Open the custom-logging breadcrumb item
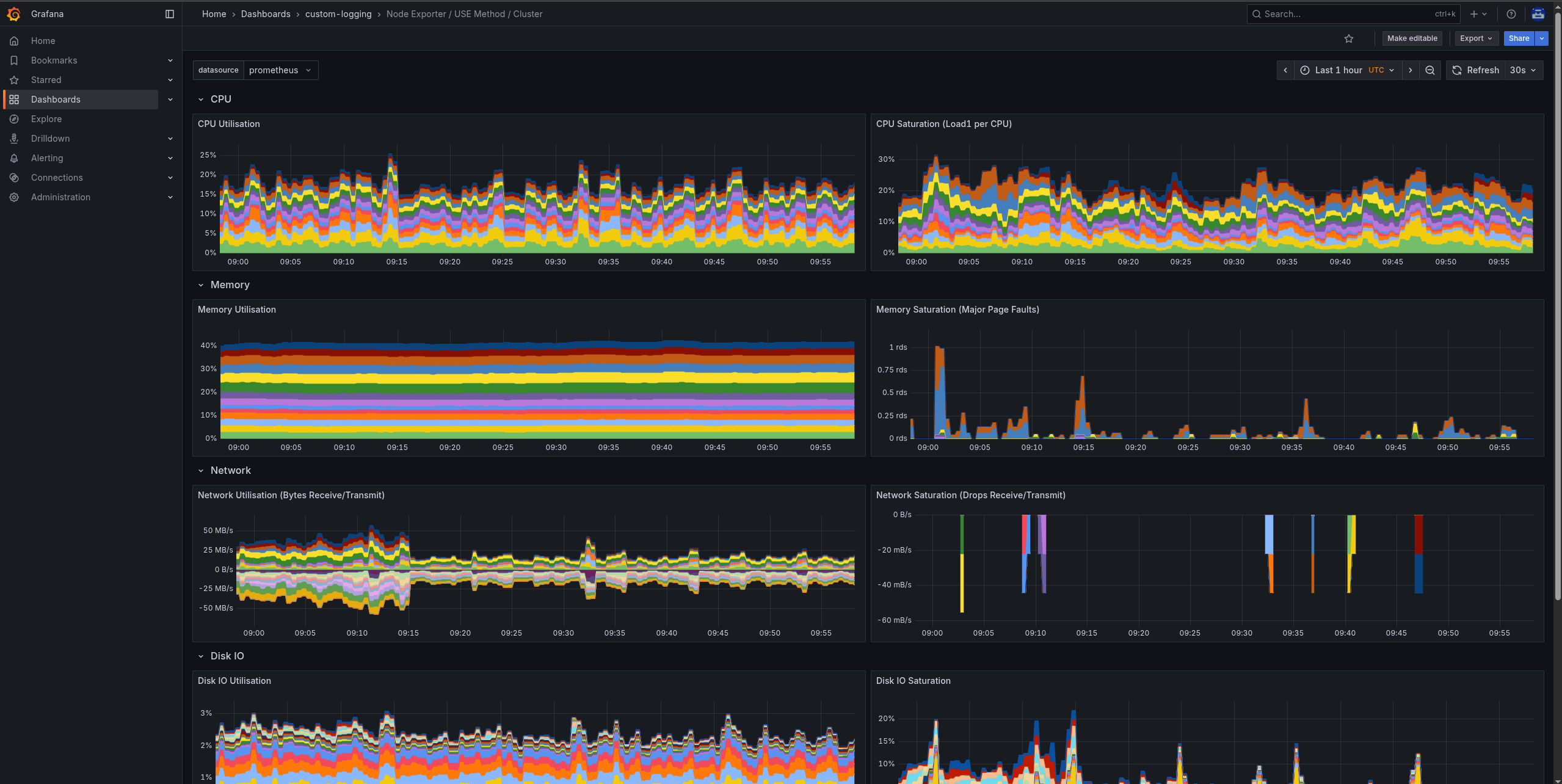Screen dimensions: 1562x784 [338, 13]
